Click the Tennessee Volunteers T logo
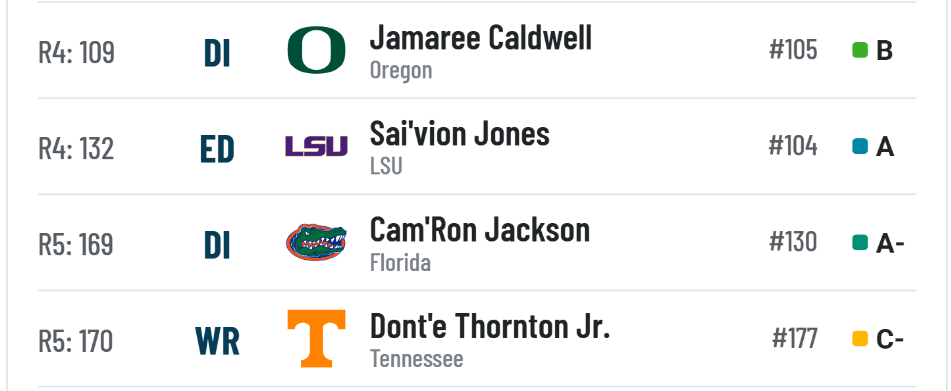This screenshot has width=951, height=391. pyautogui.click(x=317, y=339)
